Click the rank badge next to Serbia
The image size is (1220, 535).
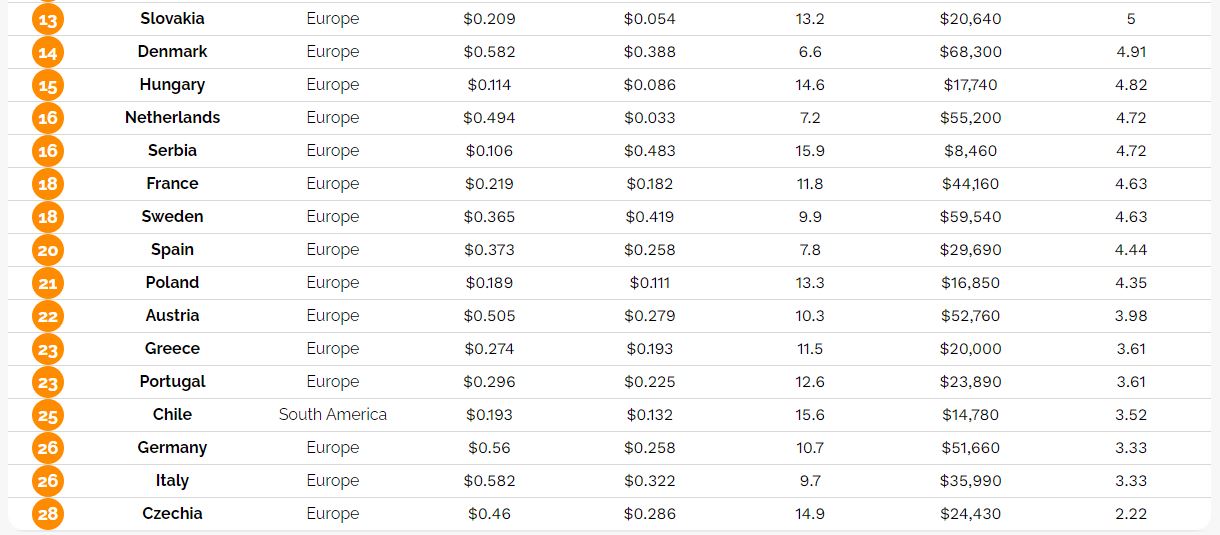[47, 152]
